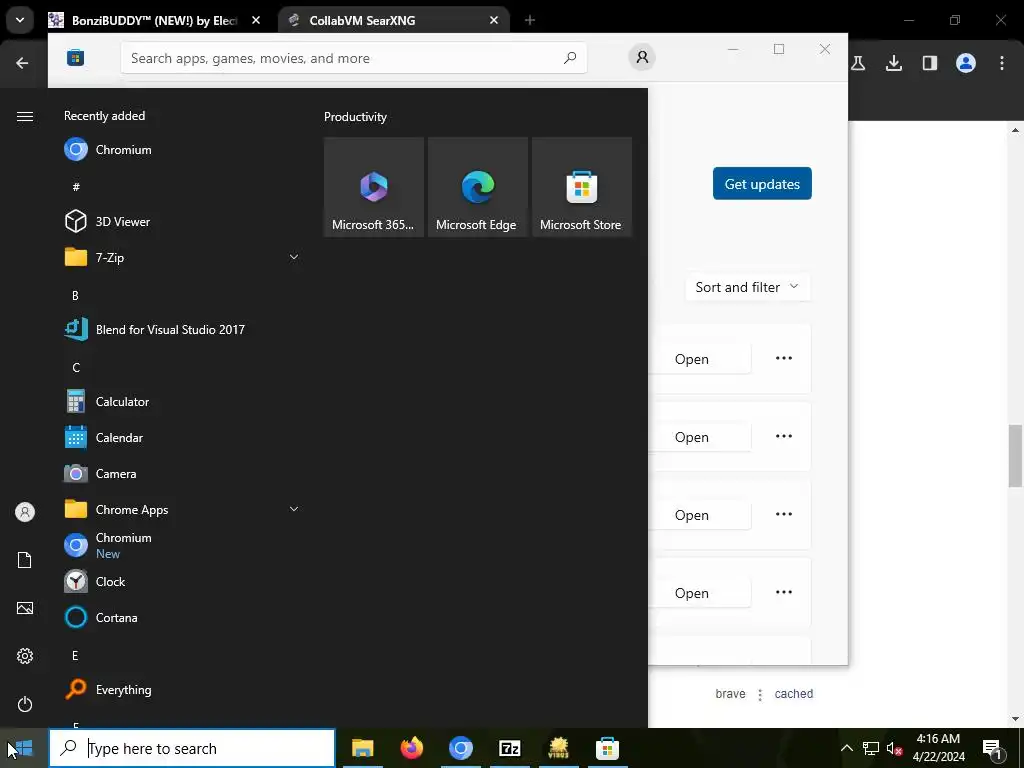Toggle the browser side panel
This screenshot has width=1024, height=768.
[x=930, y=63]
